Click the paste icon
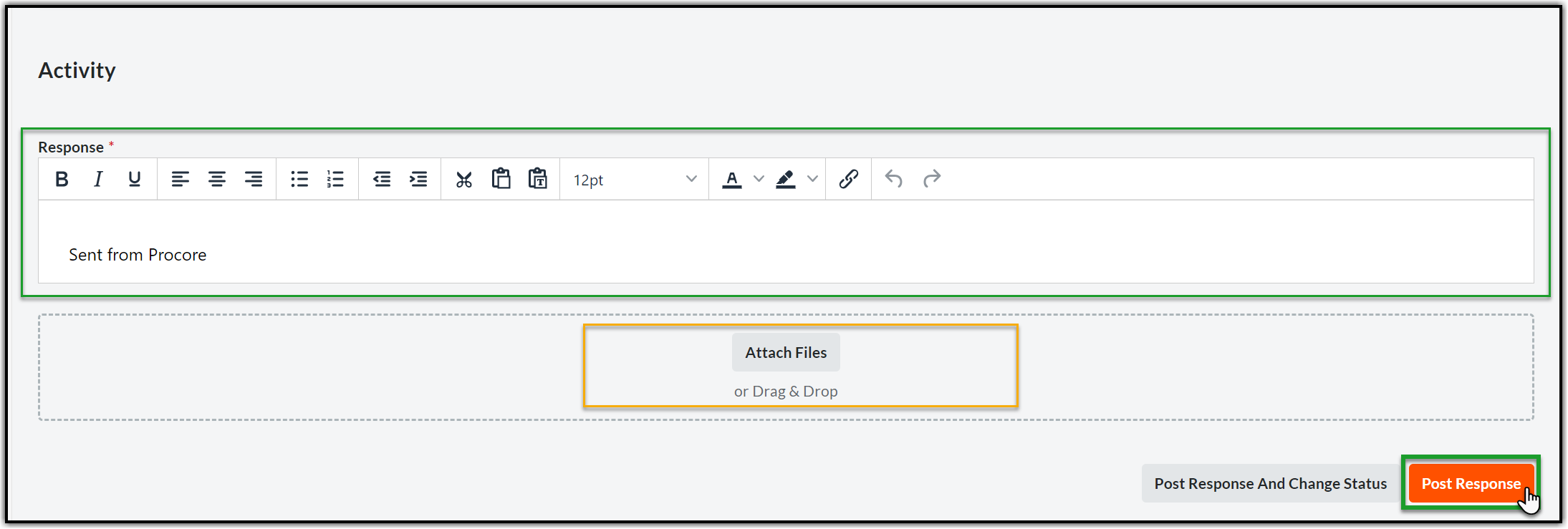The image size is (1568, 529). pos(501,179)
